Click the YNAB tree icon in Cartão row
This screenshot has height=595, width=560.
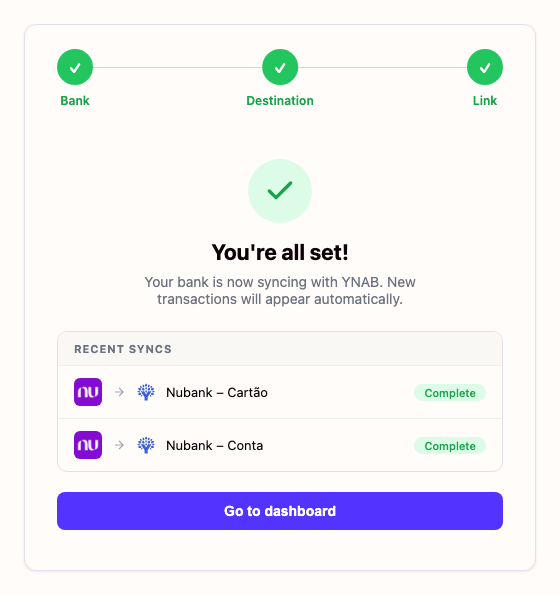click(146, 392)
